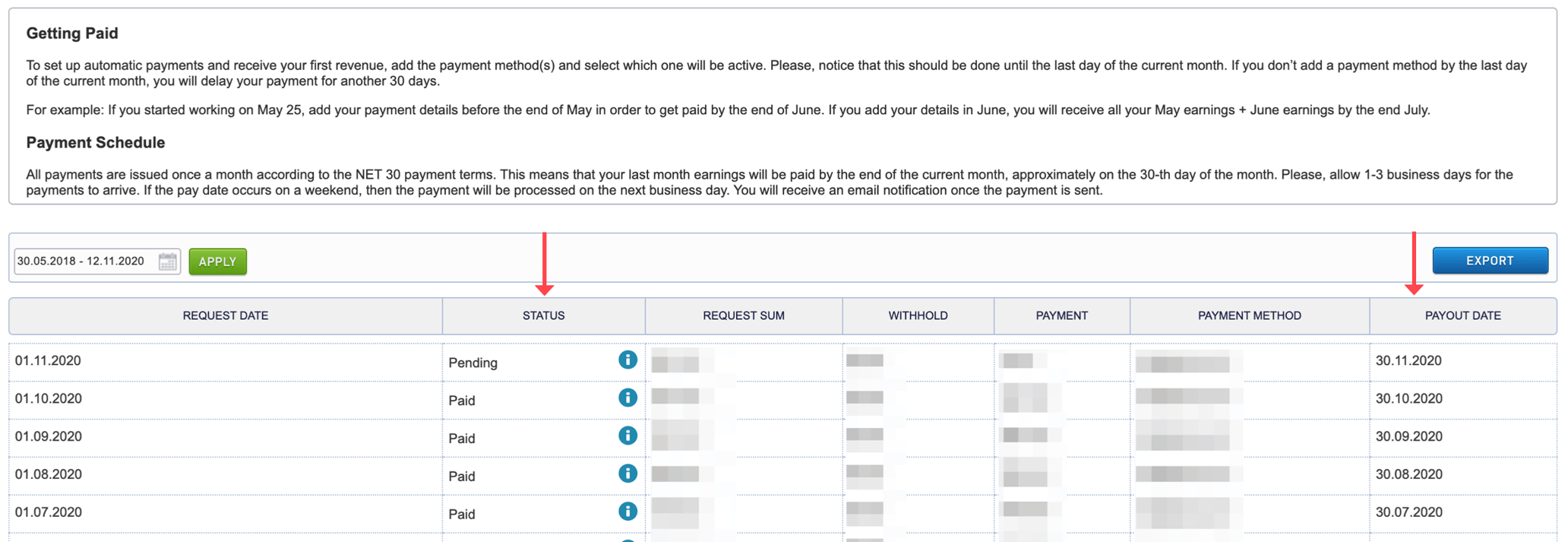Select the Withhold column header
The height and width of the screenshot is (542, 1568).
(x=918, y=315)
